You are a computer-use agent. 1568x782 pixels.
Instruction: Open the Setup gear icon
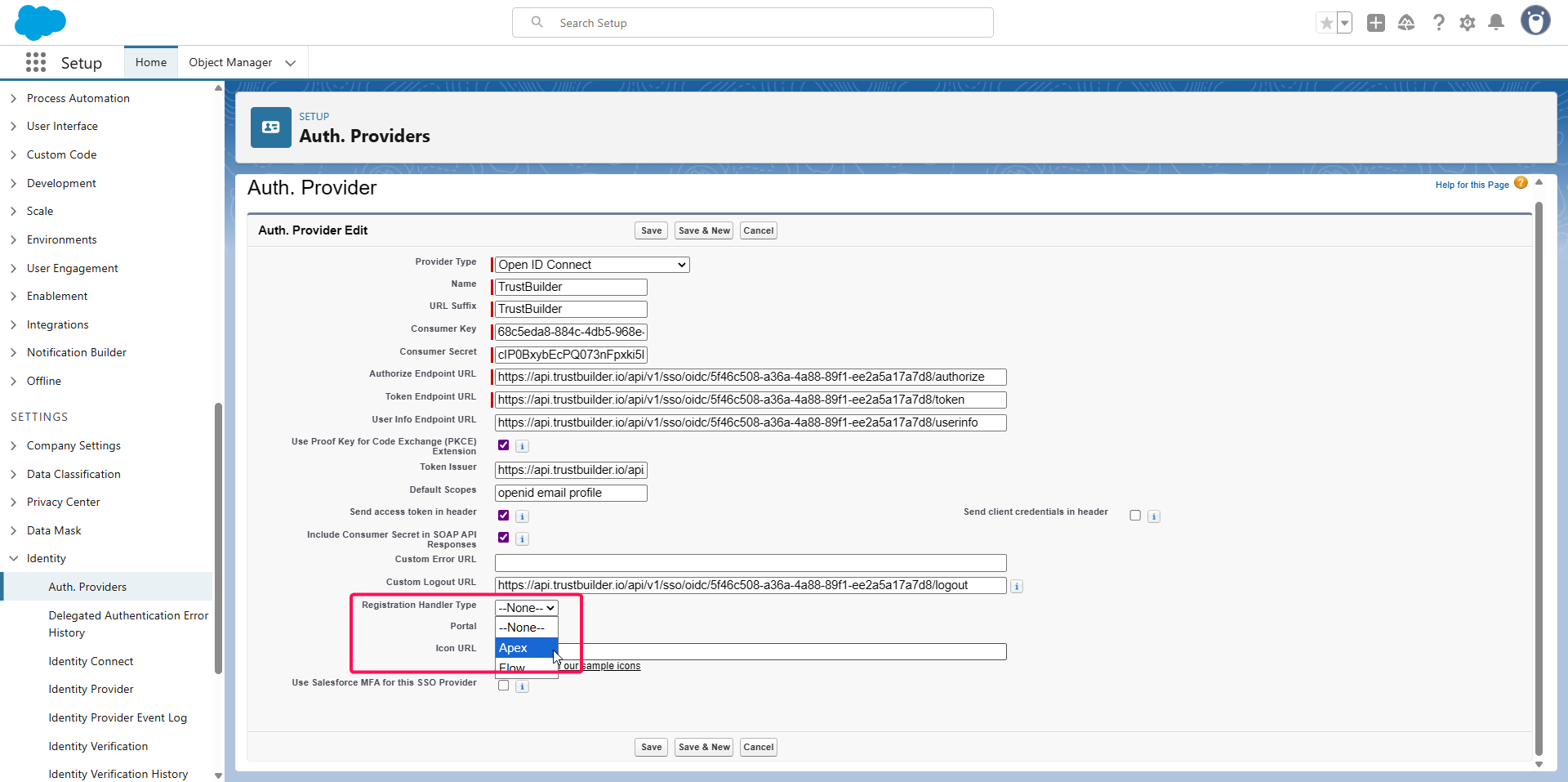(1468, 23)
